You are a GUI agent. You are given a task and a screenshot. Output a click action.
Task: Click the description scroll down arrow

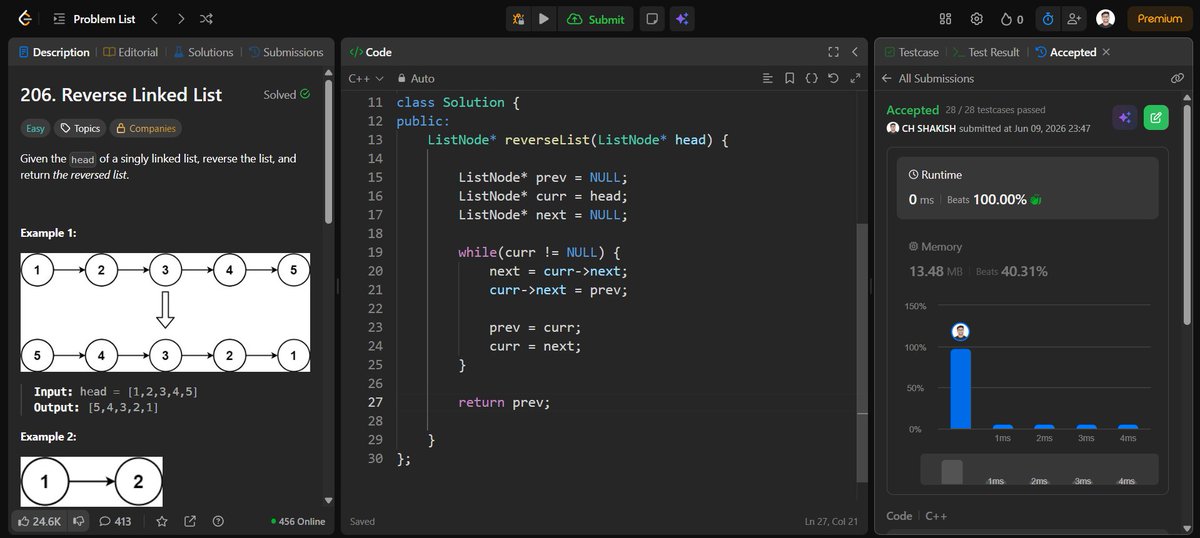tap(328, 500)
